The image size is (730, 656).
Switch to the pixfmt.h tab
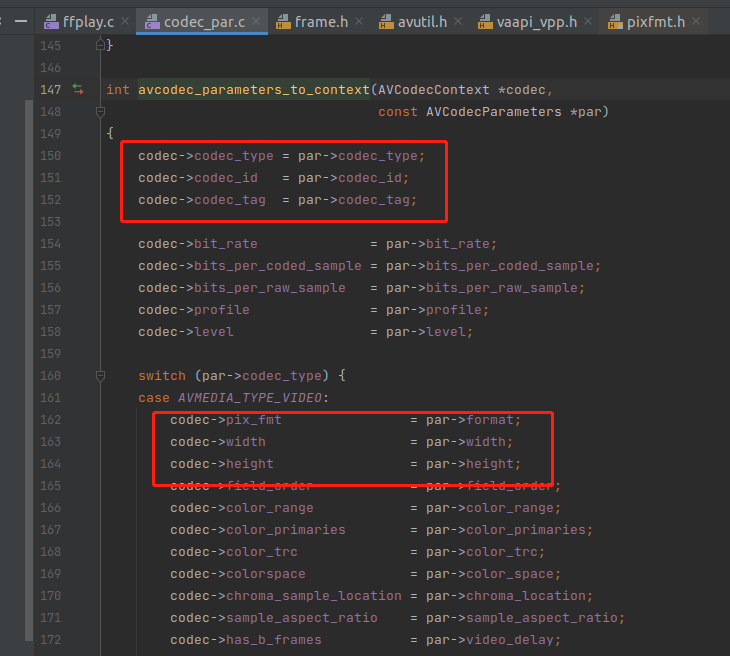653,22
